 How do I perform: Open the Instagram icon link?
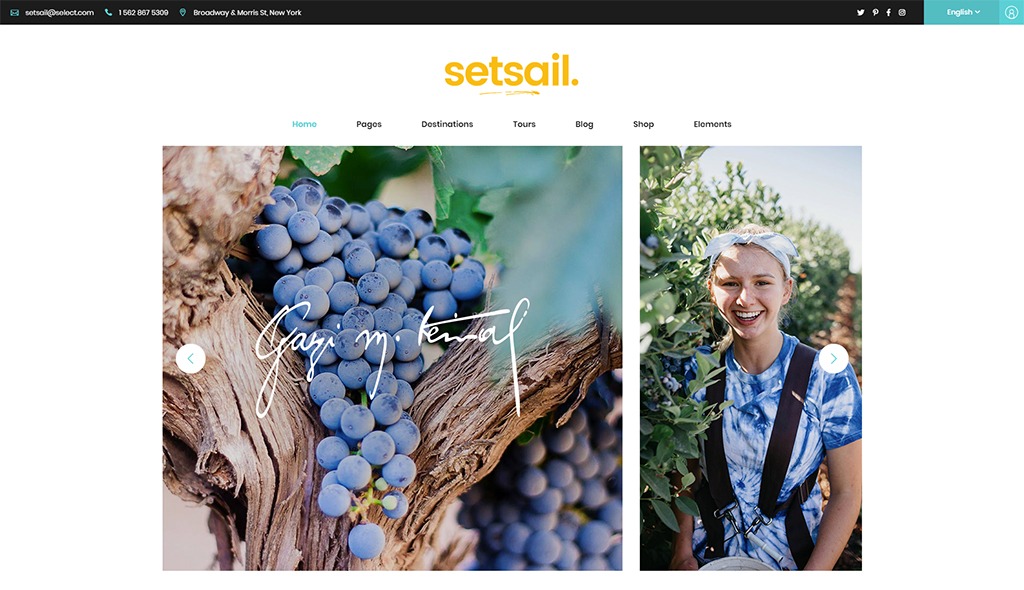pyautogui.click(x=902, y=12)
